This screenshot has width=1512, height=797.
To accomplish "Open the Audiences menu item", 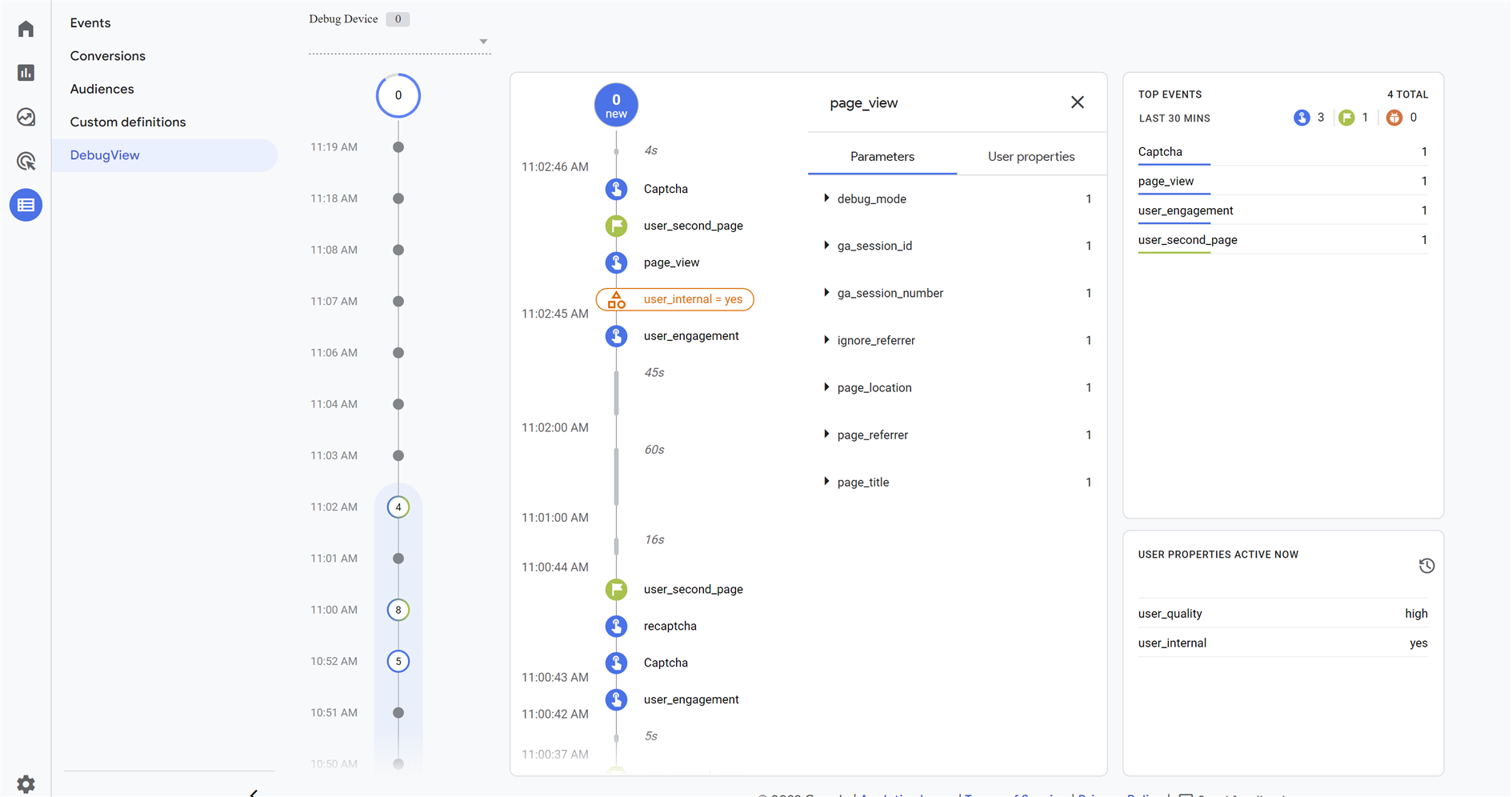I will click(102, 89).
